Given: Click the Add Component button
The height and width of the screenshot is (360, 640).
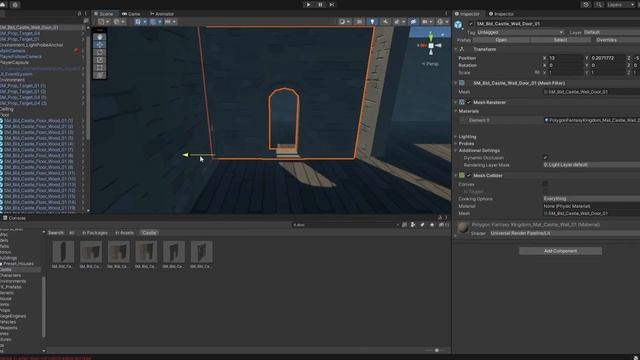Looking at the screenshot, I should [x=560, y=251].
